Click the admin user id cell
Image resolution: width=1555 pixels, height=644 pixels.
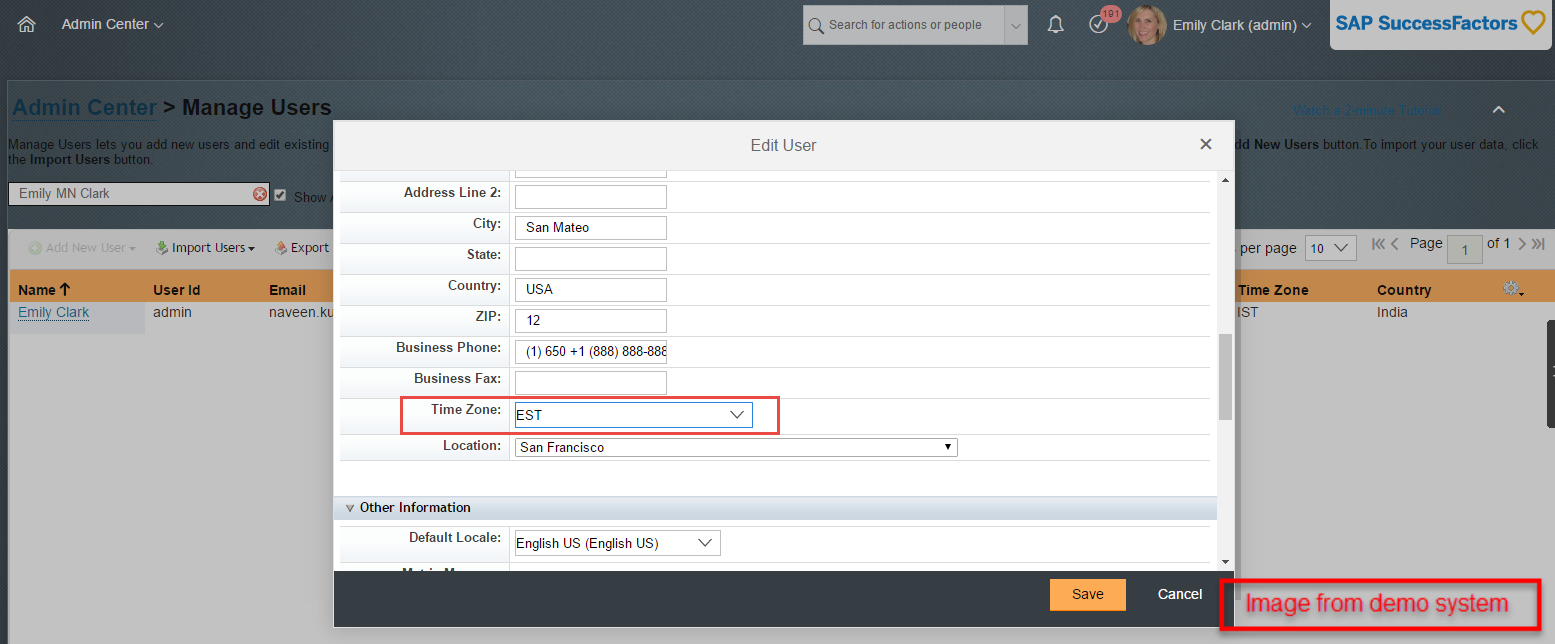point(172,312)
